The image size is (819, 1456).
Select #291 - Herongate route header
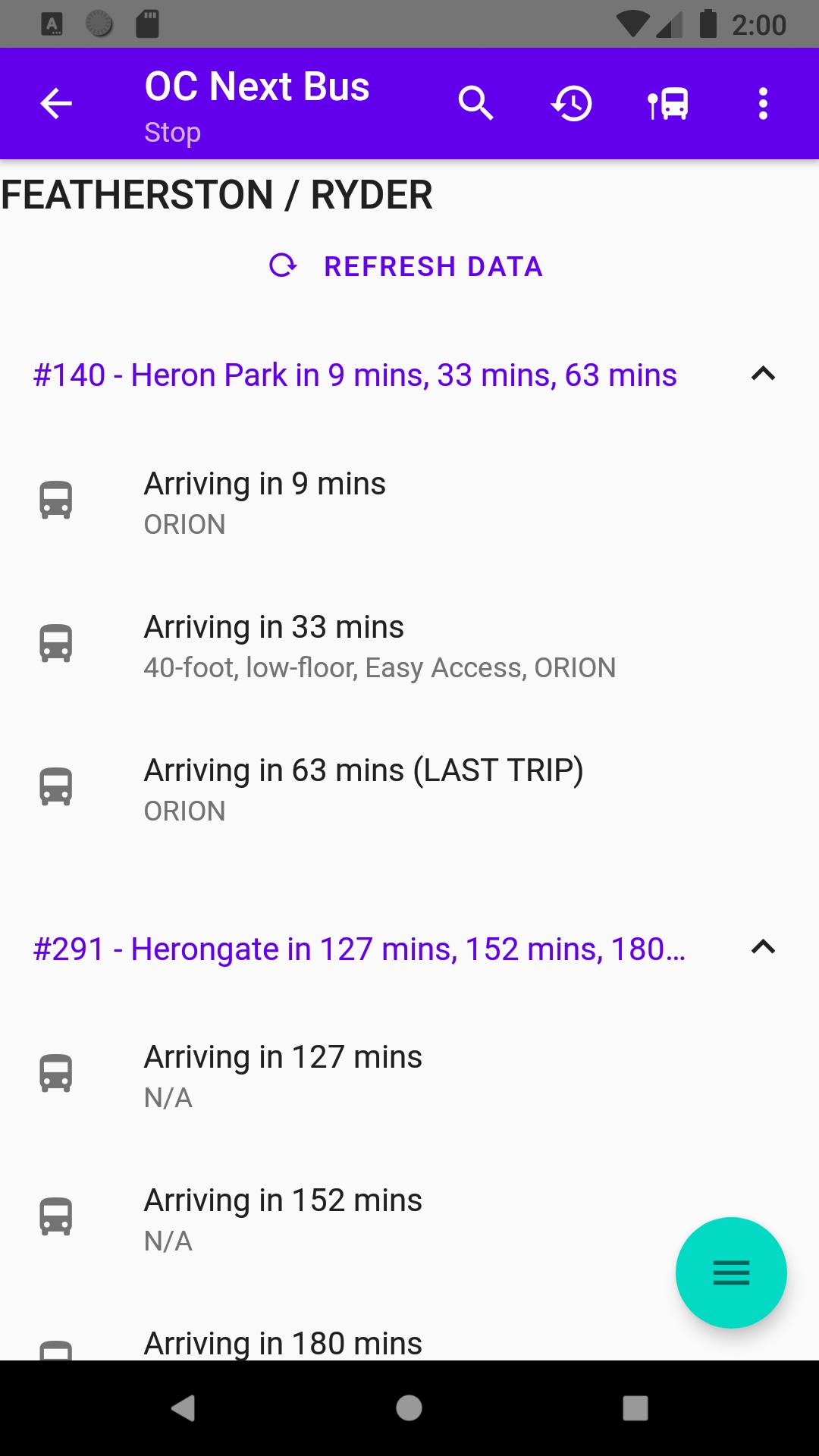tap(359, 949)
